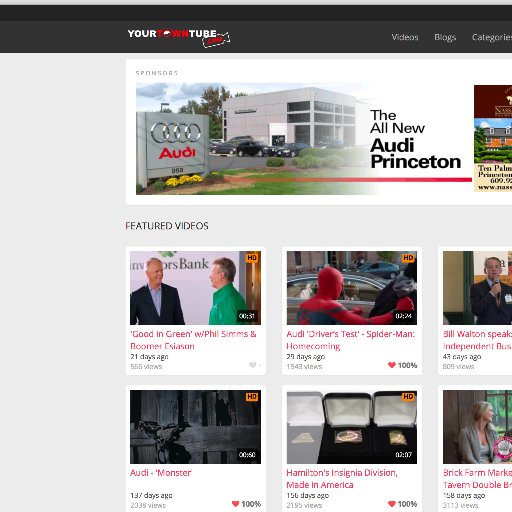Play the Spider-Man Audi Driver's Test thumbnail
512x512 pixels.
pyautogui.click(x=352, y=288)
